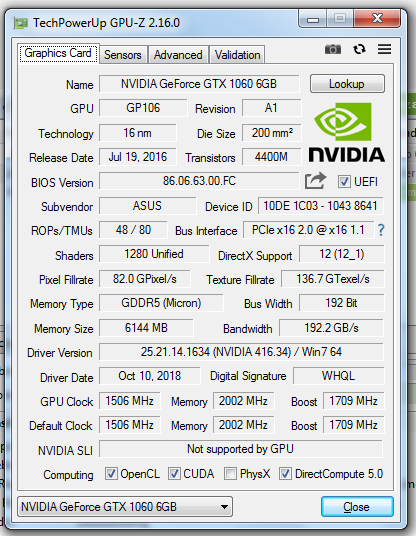Toggle the OpenCL checkbox
Screen dimensions: 416x536
(111, 474)
